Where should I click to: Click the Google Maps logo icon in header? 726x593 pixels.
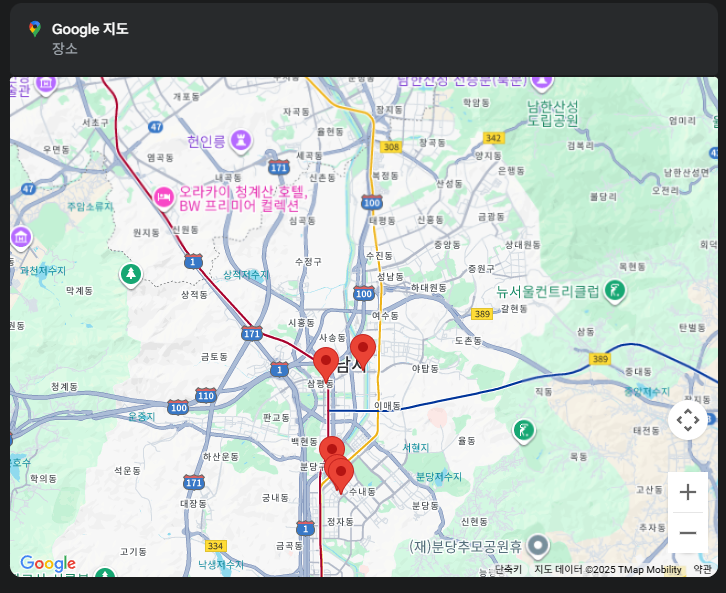pos(35,29)
